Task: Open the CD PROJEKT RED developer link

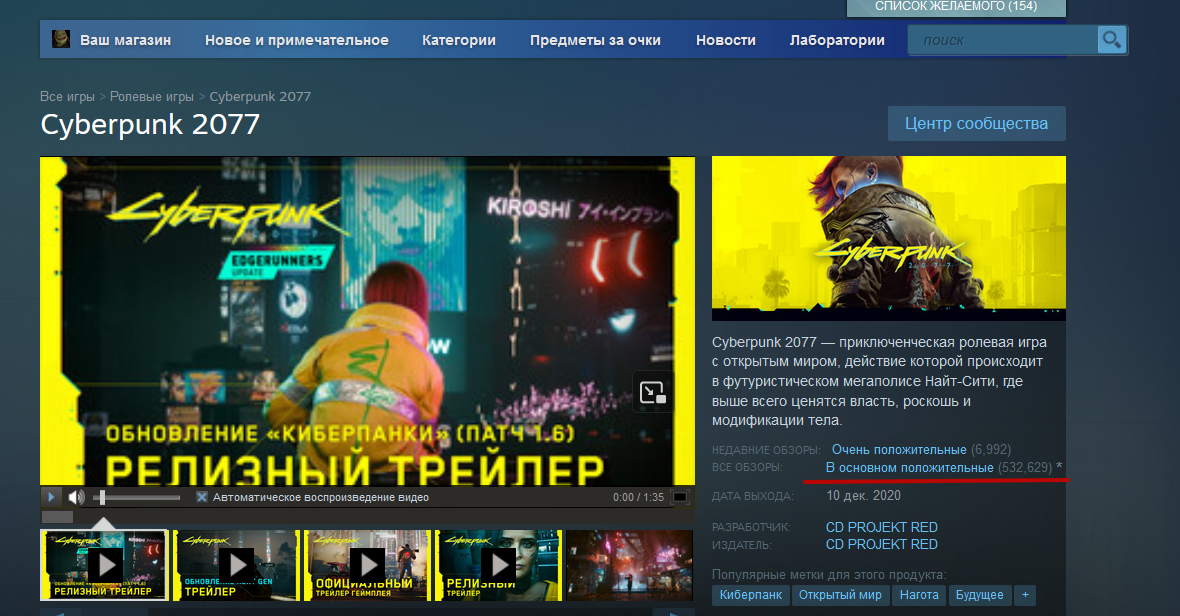Action: [x=881, y=526]
